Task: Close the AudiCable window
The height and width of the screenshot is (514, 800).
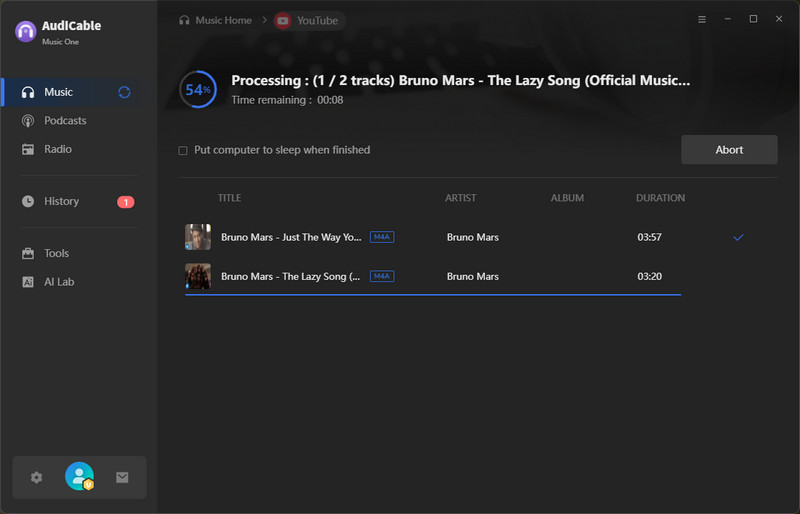Action: pos(779,19)
